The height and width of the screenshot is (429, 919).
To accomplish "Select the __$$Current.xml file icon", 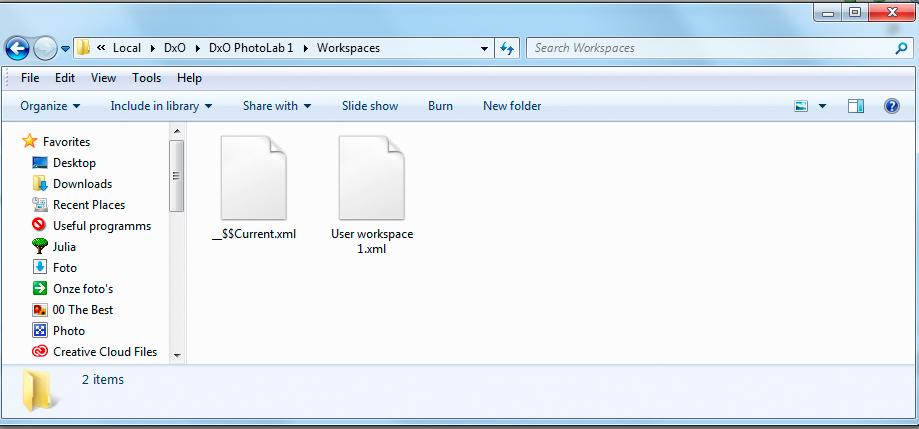I will [254, 178].
